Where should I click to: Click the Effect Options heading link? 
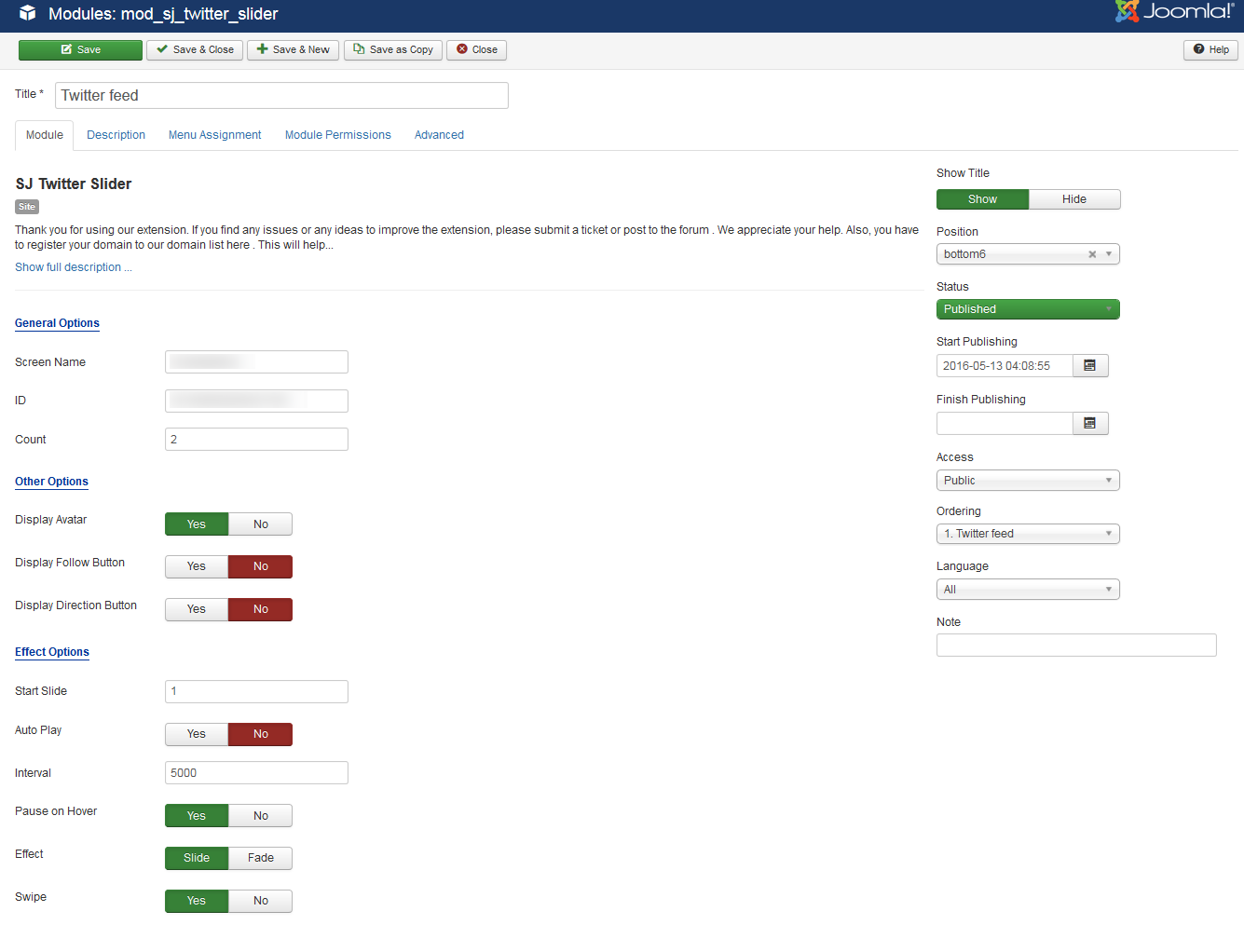[x=52, y=652]
